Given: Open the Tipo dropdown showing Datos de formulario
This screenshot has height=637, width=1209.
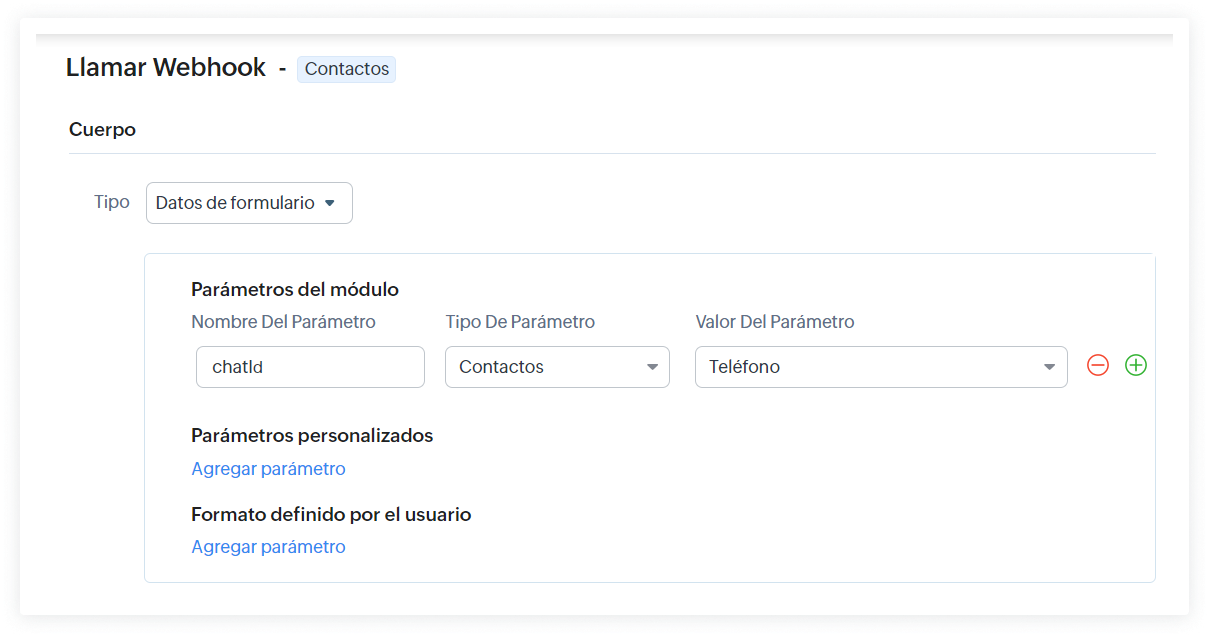Looking at the screenshot, I should [249, 203].
